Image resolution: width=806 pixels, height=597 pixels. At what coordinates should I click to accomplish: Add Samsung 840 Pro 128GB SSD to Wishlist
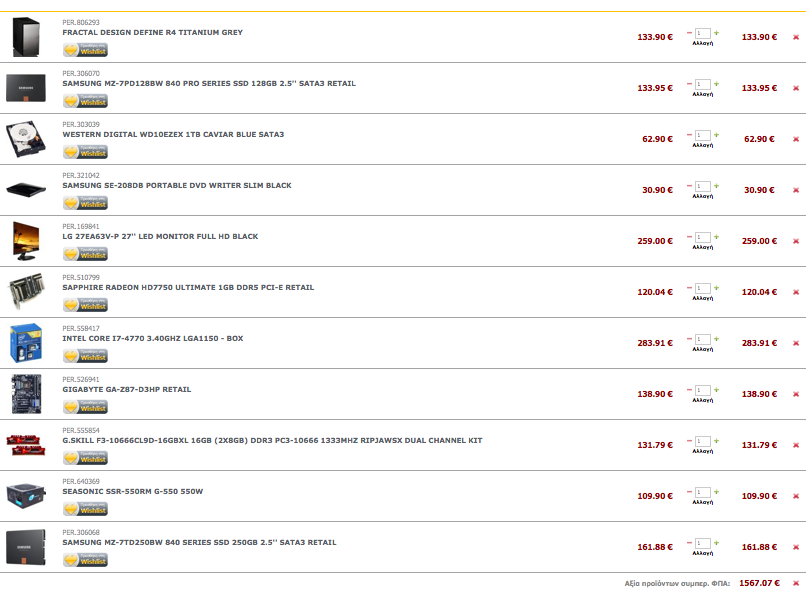85,101
